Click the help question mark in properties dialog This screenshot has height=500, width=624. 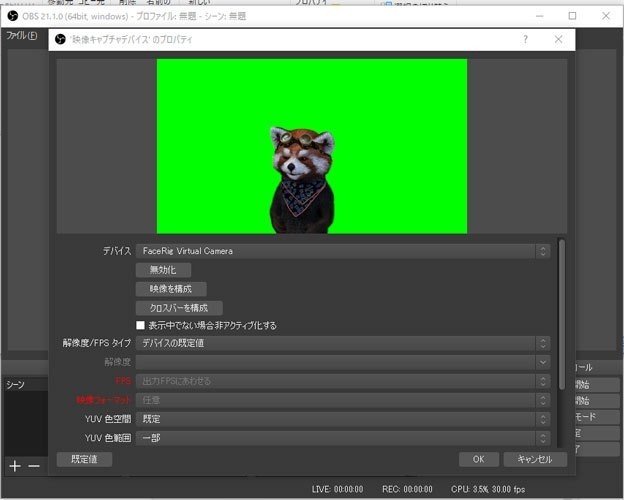(x=525, y=39)
